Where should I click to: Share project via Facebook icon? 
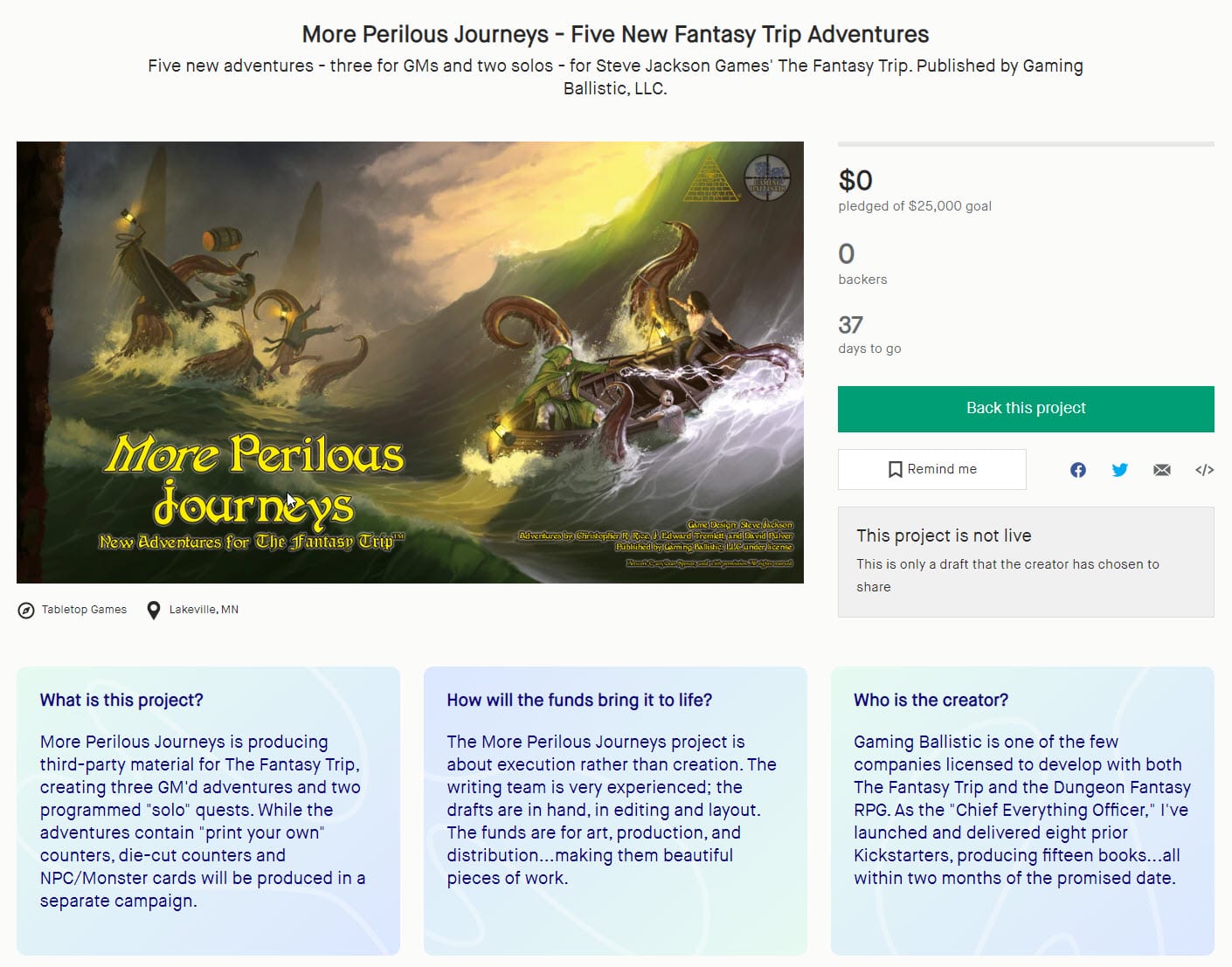coord(1078,470)
